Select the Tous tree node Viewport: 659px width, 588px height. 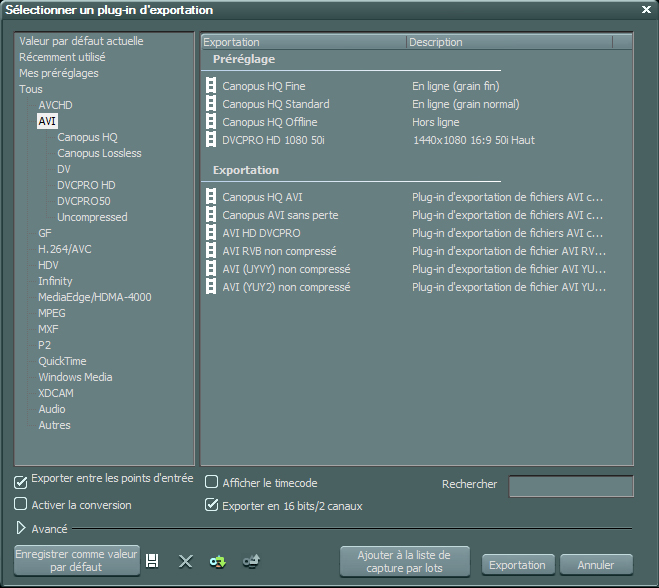coord(31,89)
